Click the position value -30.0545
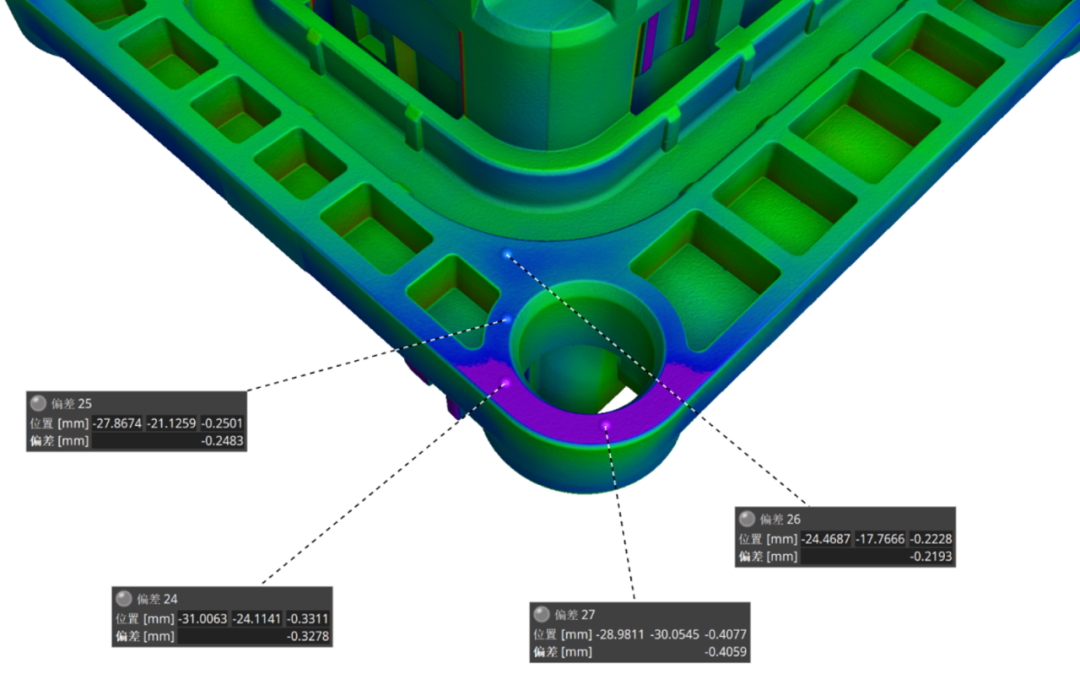1080x679 pixels. (675, 634)
